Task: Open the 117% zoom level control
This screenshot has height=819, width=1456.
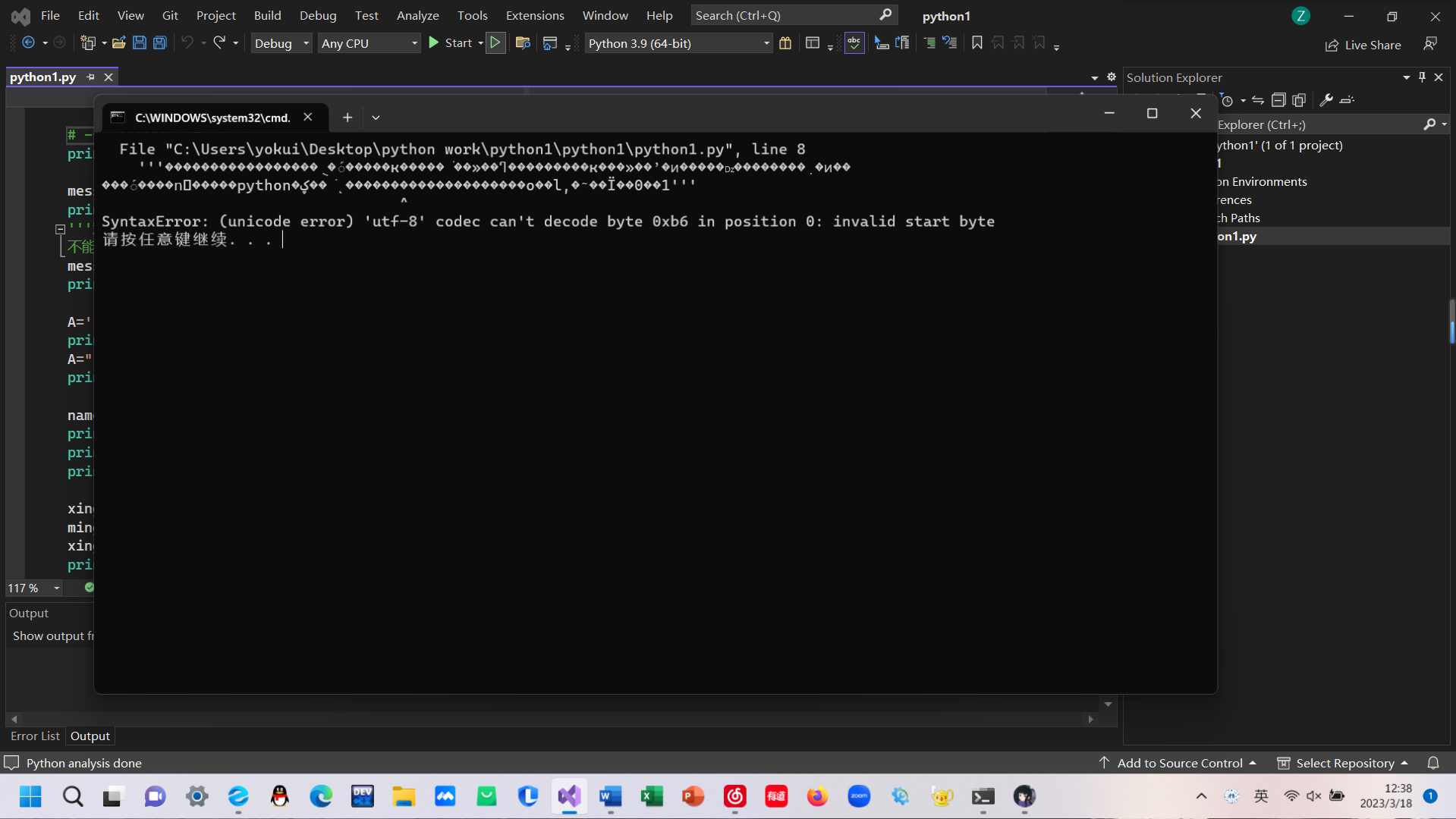Action: coord(33,588)
